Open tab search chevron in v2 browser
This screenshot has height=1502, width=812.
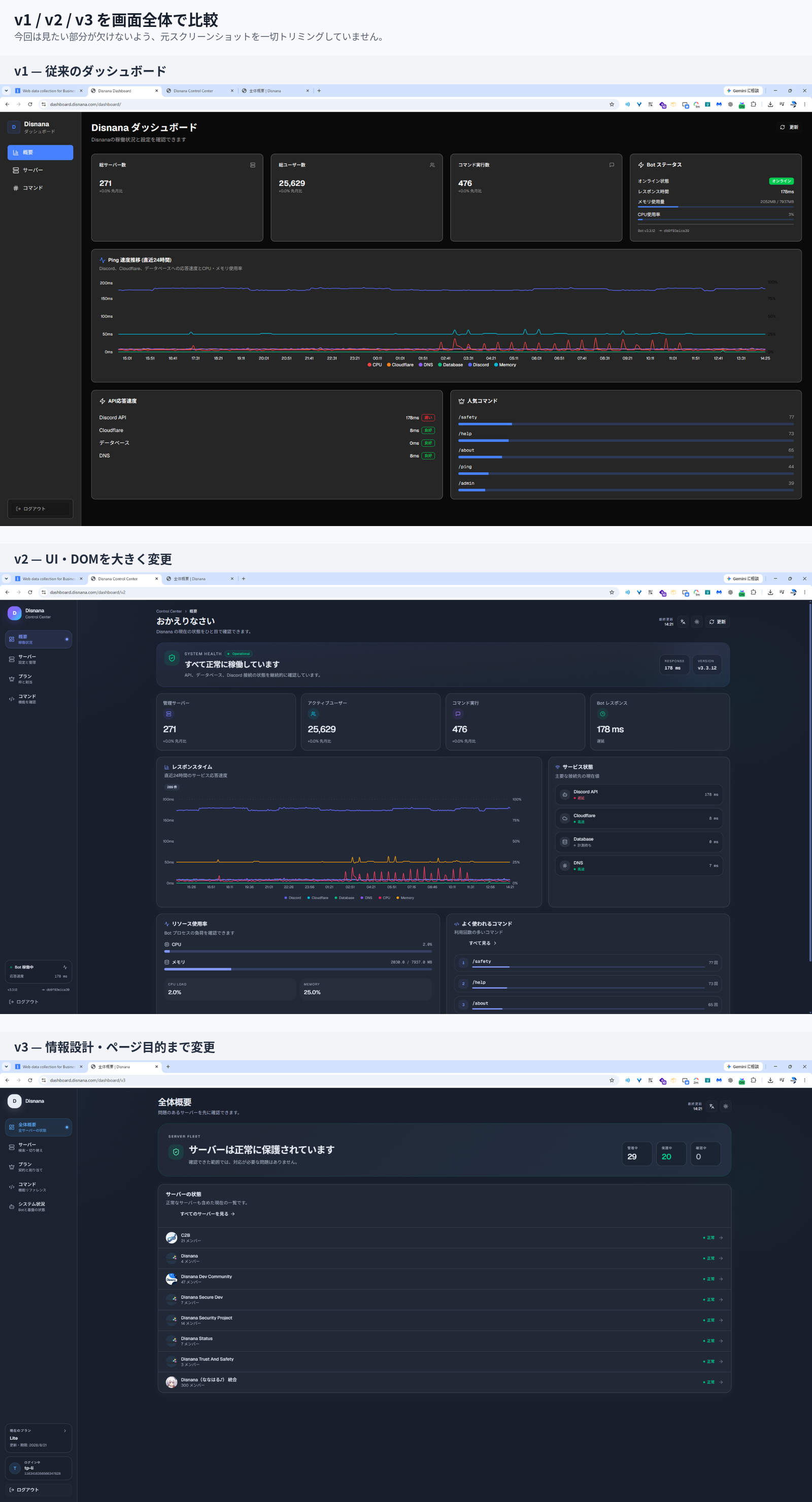tap(7, 579)
